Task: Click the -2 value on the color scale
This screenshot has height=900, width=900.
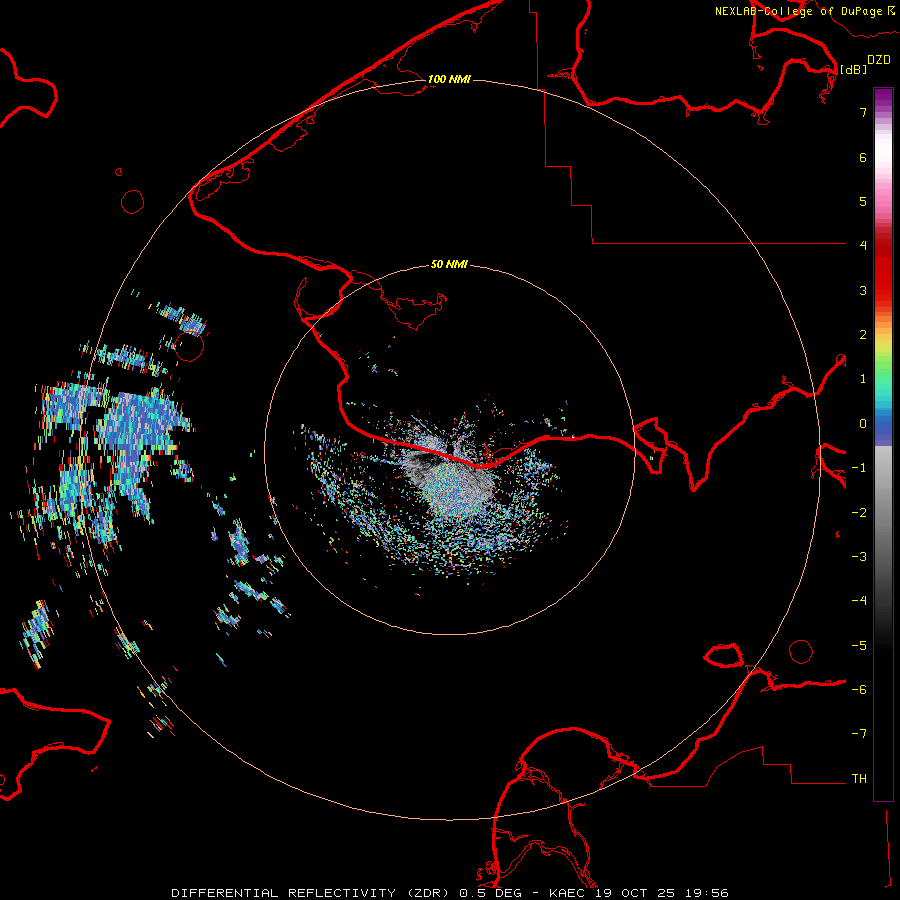Action: coord(859,513)
